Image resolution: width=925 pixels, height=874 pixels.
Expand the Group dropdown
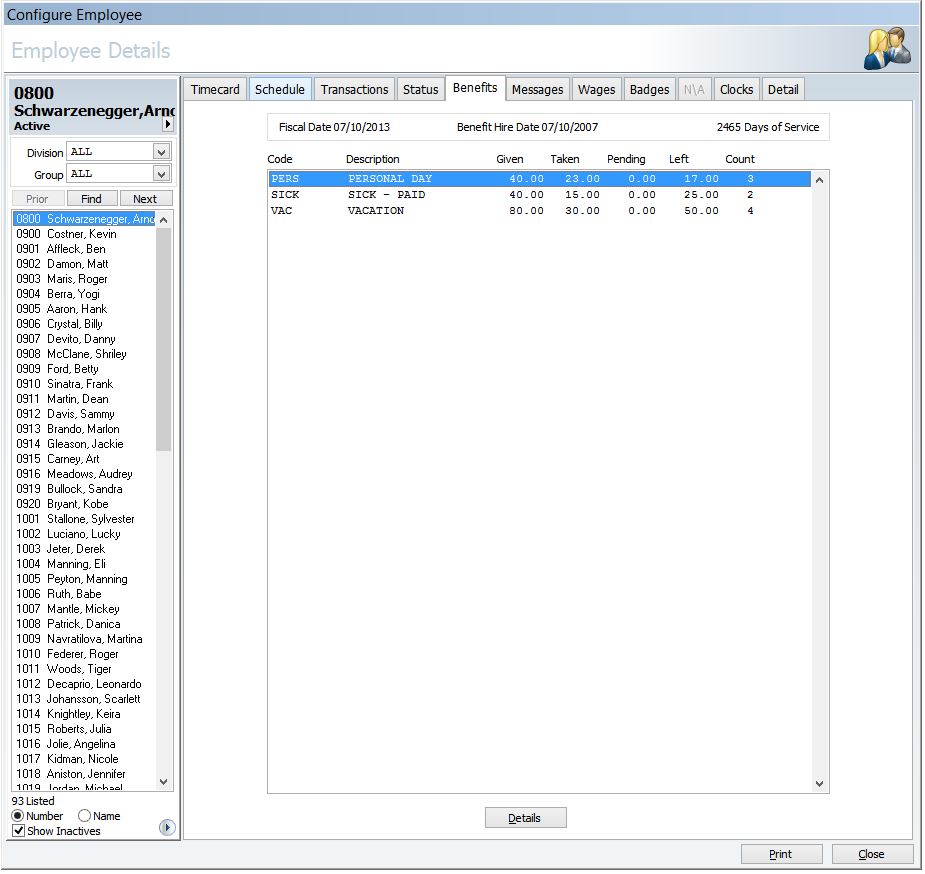pos(161,174)
